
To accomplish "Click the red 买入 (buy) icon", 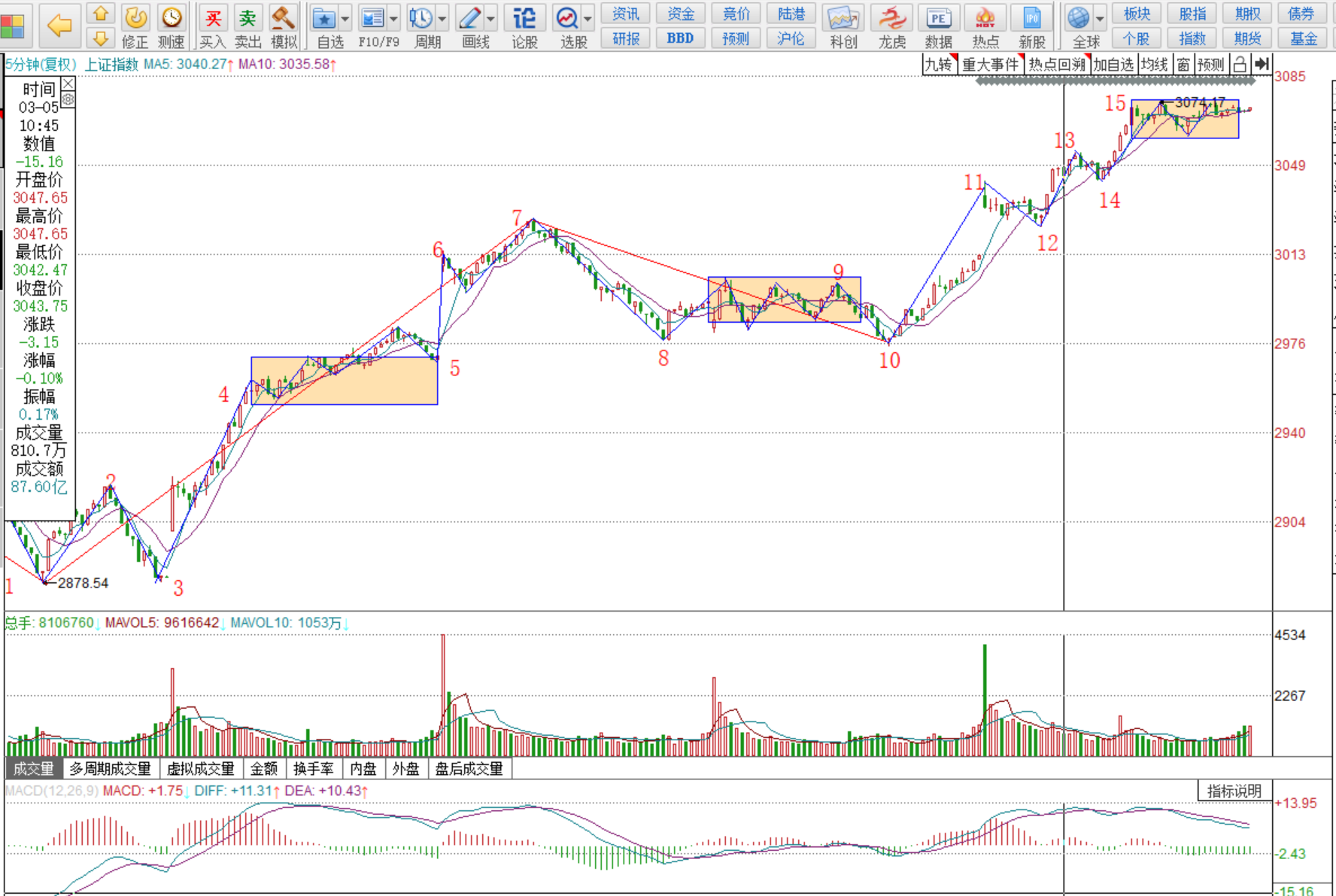I will click(213, 19).
